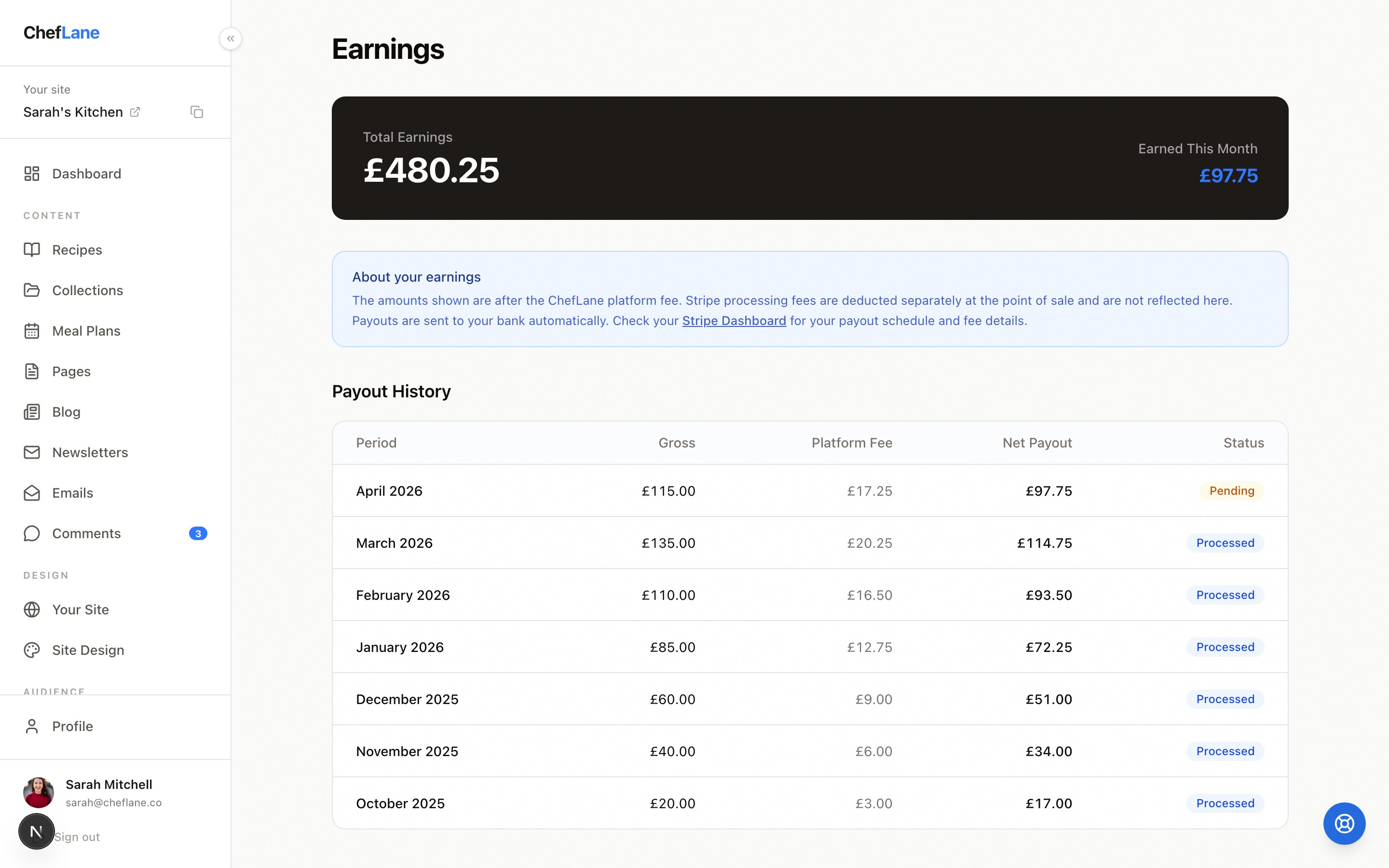
Task: Click Sarah Mitchell's avatar photo
Action: [39, 793]
